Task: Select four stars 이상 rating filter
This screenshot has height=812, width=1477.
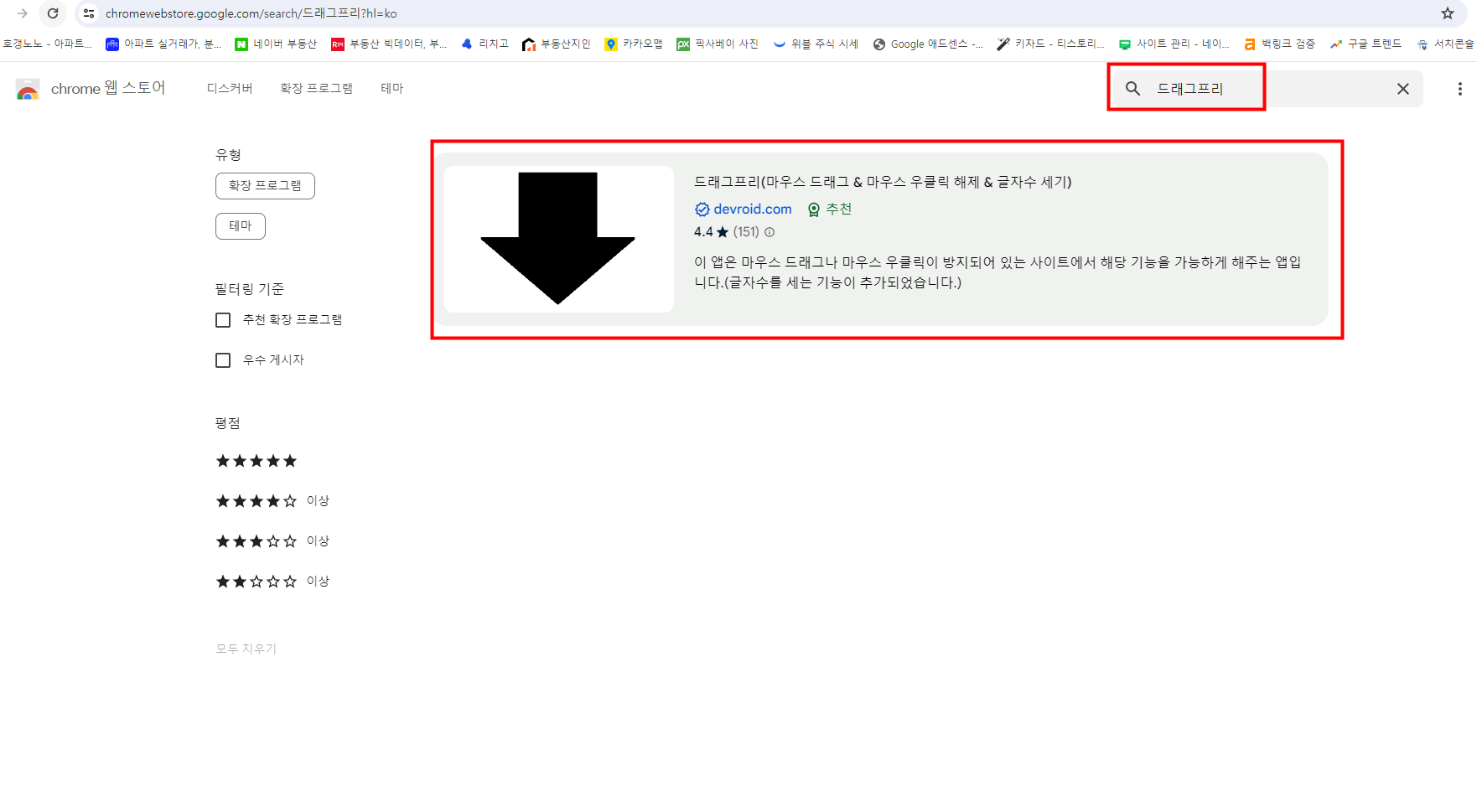Action: pos(272,501)
